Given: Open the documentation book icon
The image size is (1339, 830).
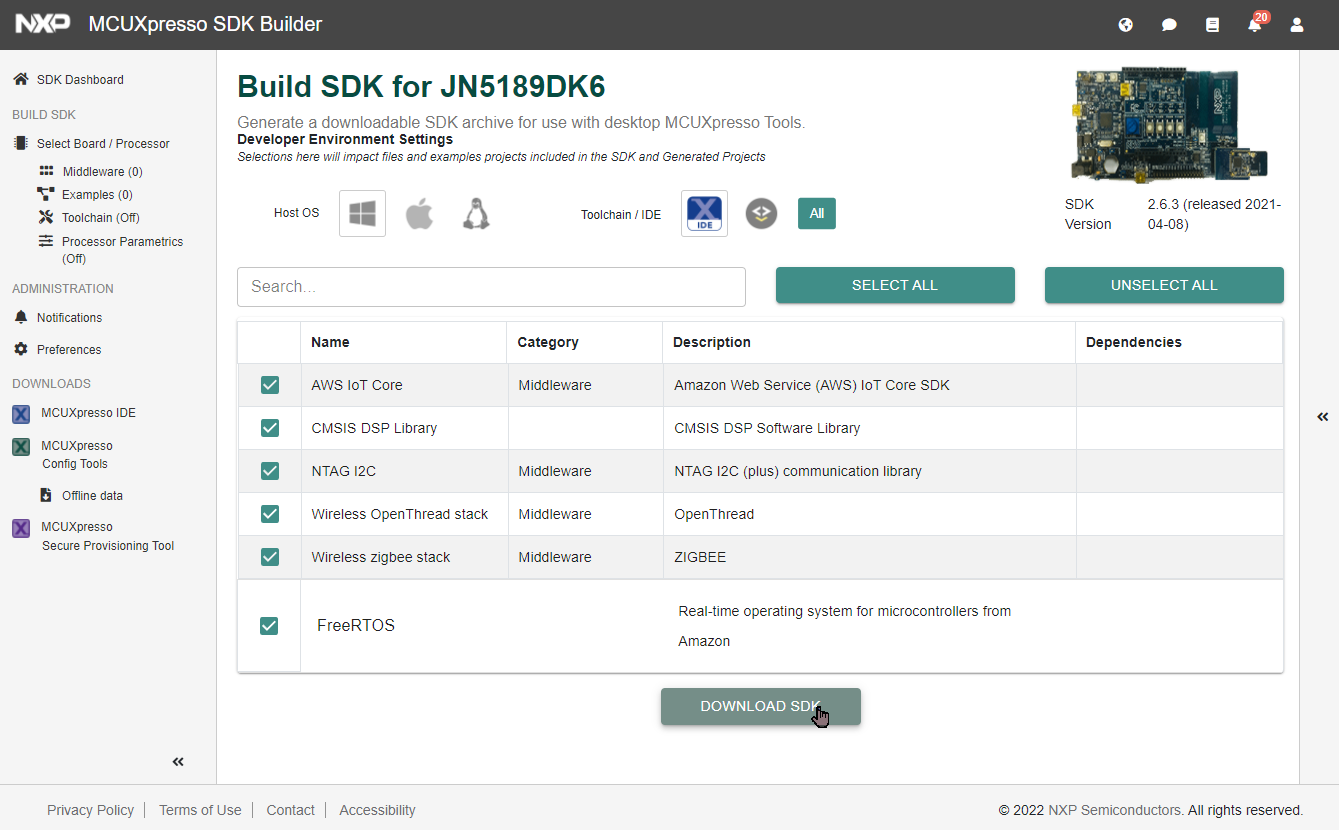Looking at the screenshot, I should (1212, 25).
